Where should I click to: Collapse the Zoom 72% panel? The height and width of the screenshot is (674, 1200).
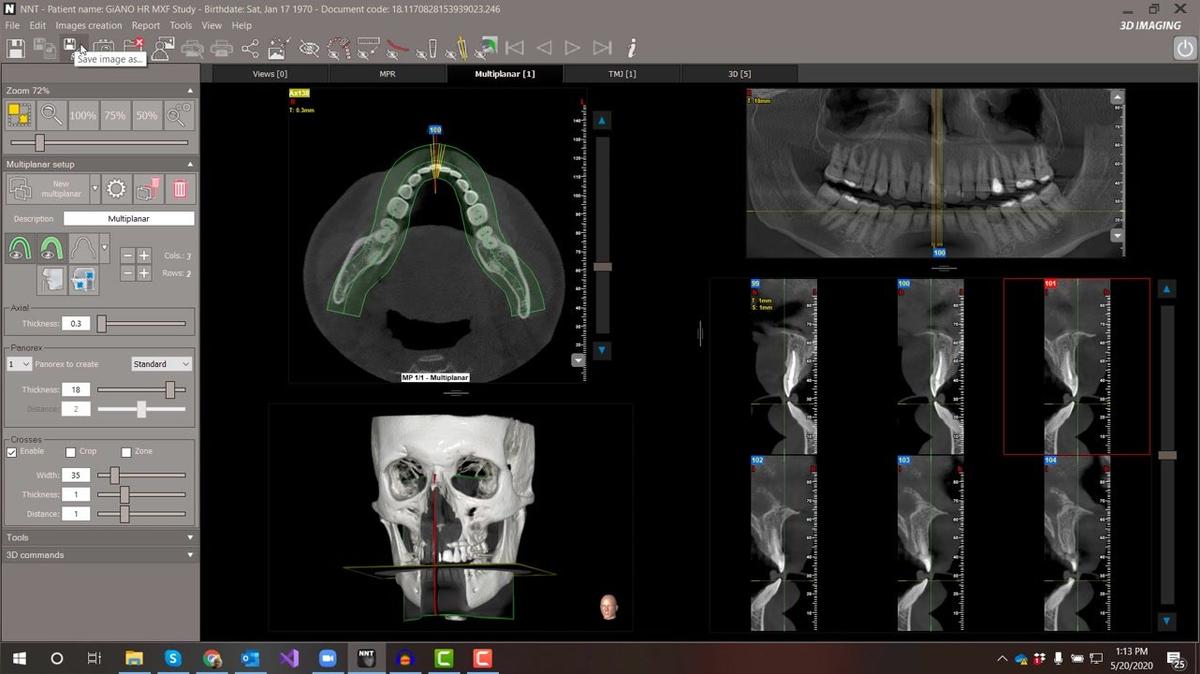coord(190,91)
